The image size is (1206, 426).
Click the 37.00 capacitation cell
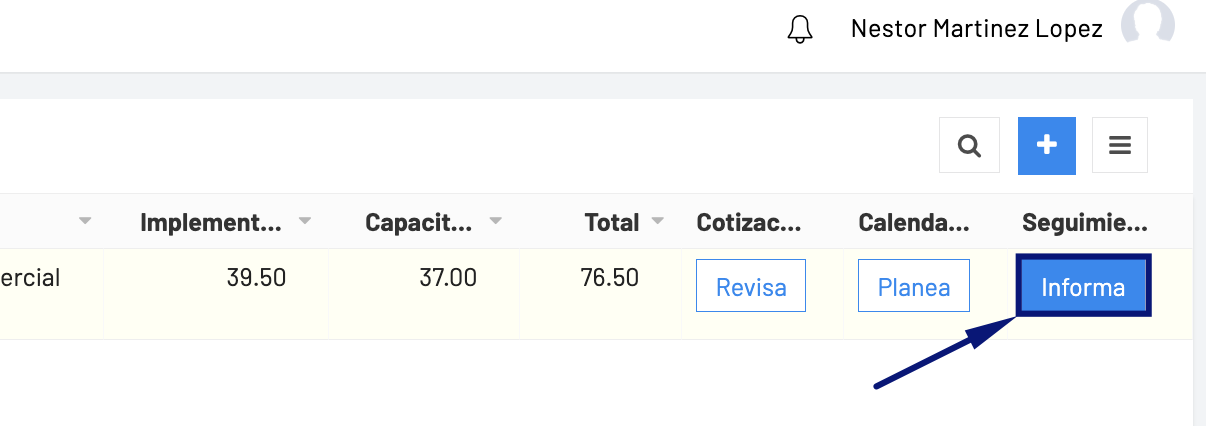point(448,278)
